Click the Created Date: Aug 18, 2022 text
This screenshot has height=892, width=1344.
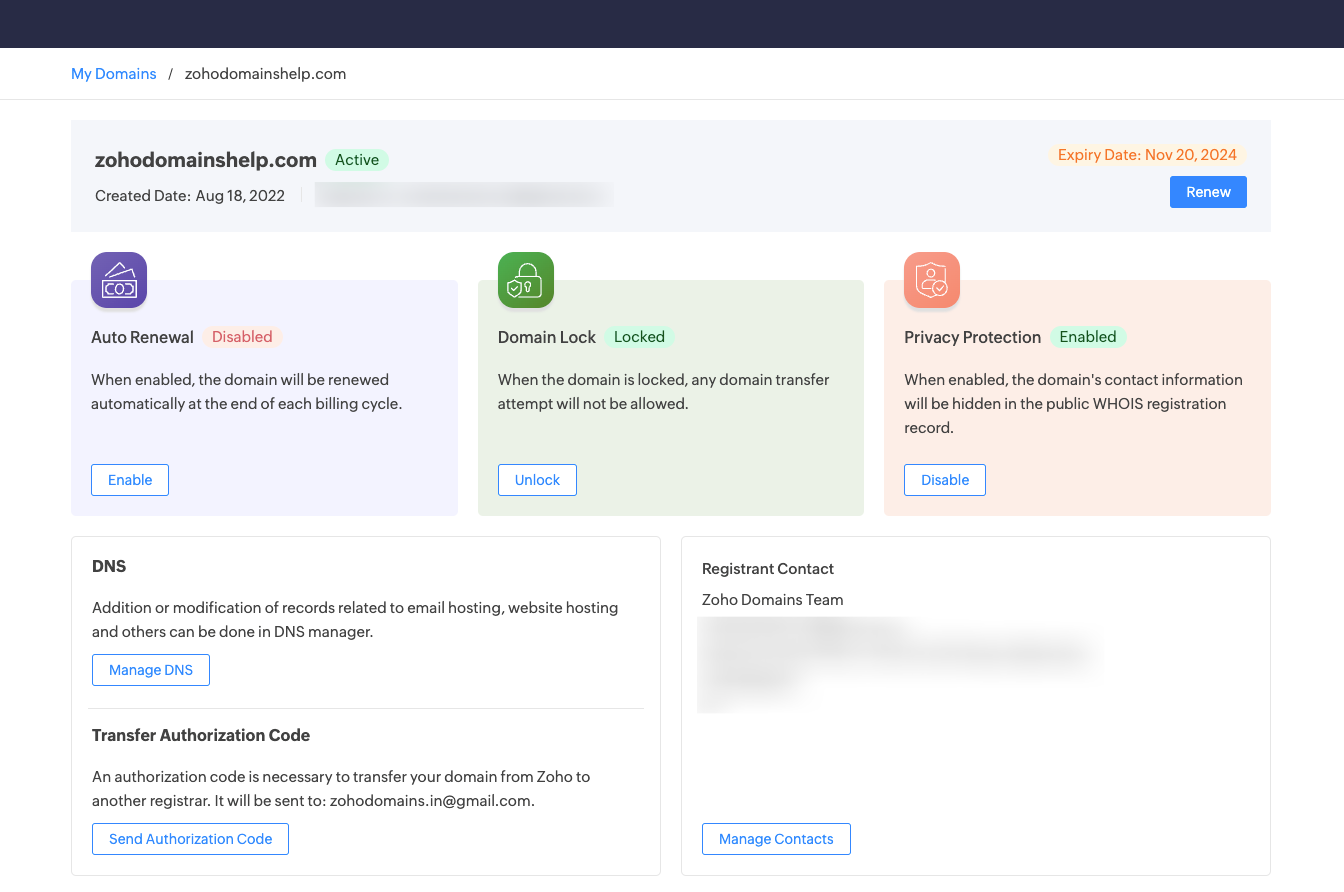pos(190,196)
